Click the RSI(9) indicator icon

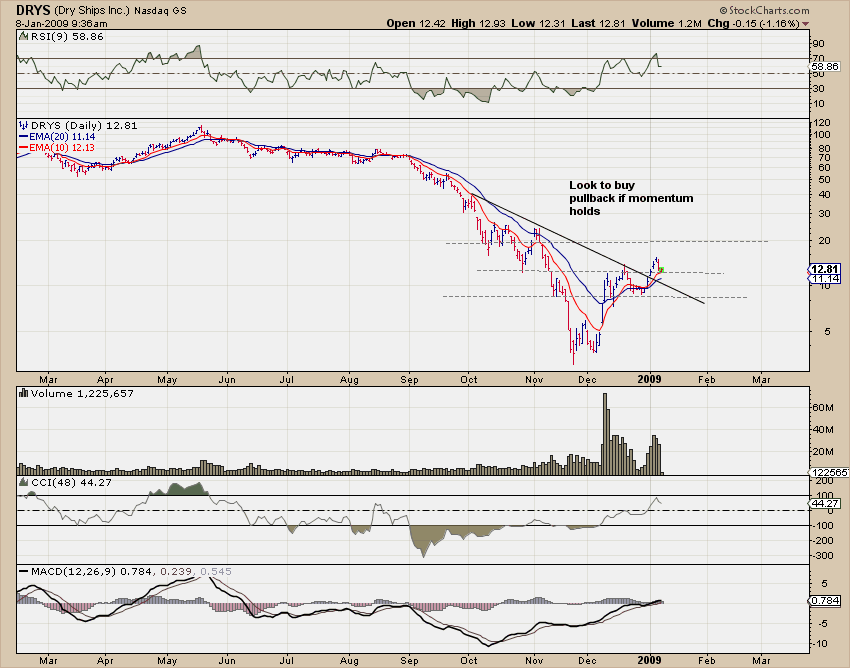click(23, 36)
